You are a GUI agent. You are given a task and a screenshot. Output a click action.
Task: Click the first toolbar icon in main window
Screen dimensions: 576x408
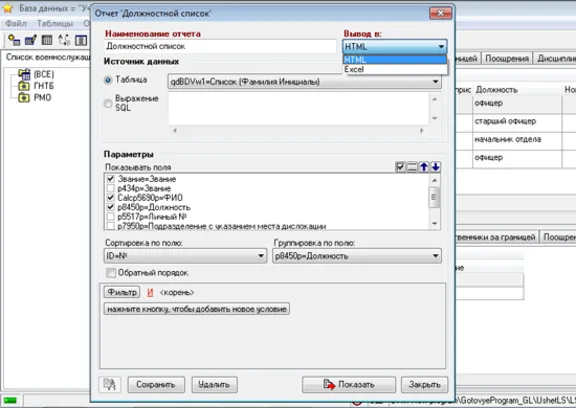point(14,40)
